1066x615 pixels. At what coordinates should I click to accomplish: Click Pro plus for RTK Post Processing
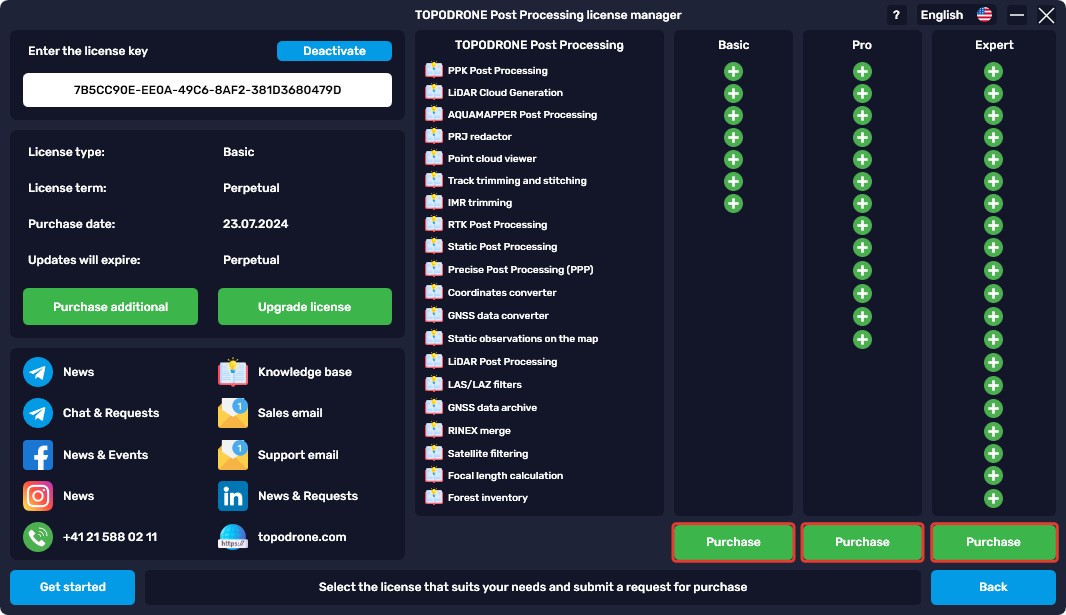point(862,225)
